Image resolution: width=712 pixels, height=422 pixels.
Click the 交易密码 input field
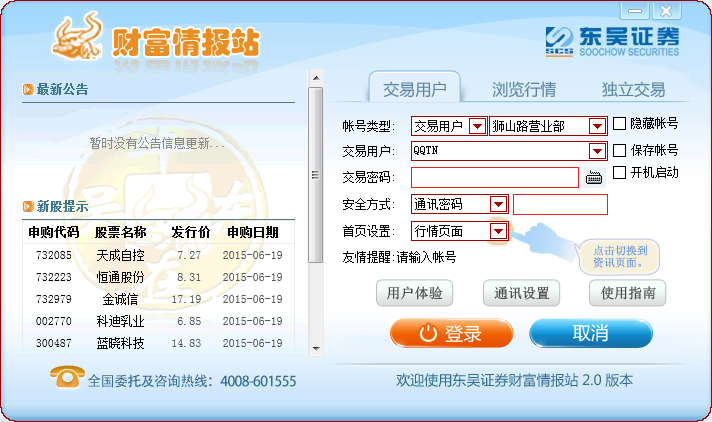tap(495, 178)
